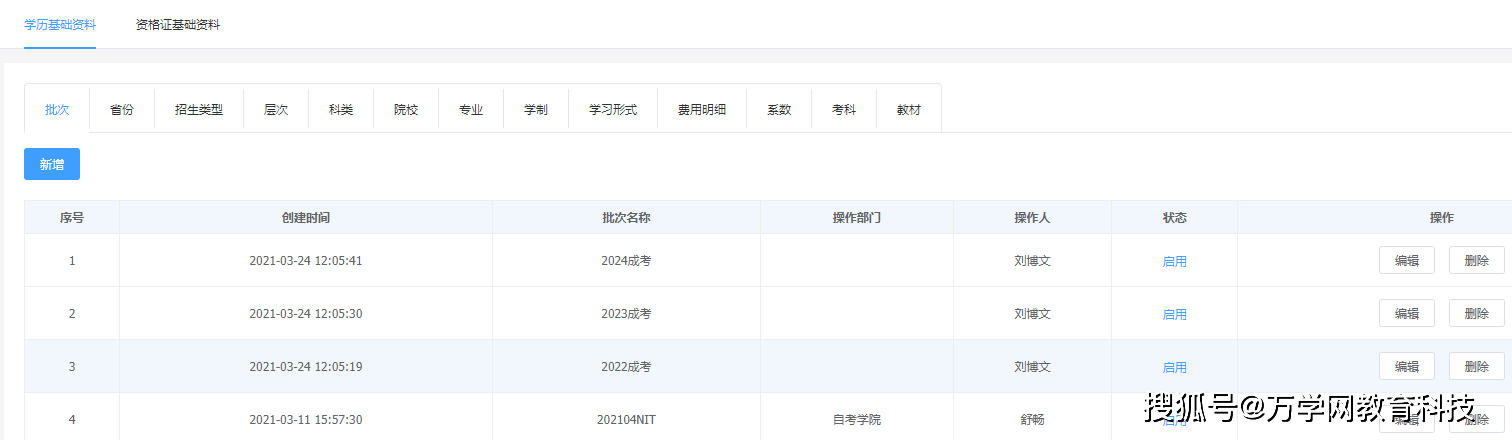This screenshot has height=440, width=1512.
Task: Select the 教材 sub-tab
Action: tap(909, 110)
